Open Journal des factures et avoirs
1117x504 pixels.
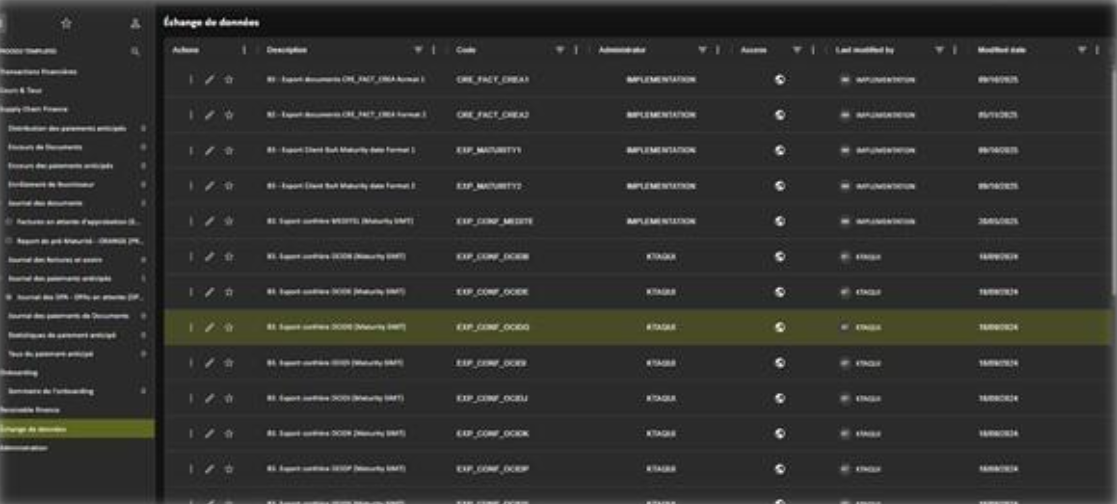pos(55,259)
